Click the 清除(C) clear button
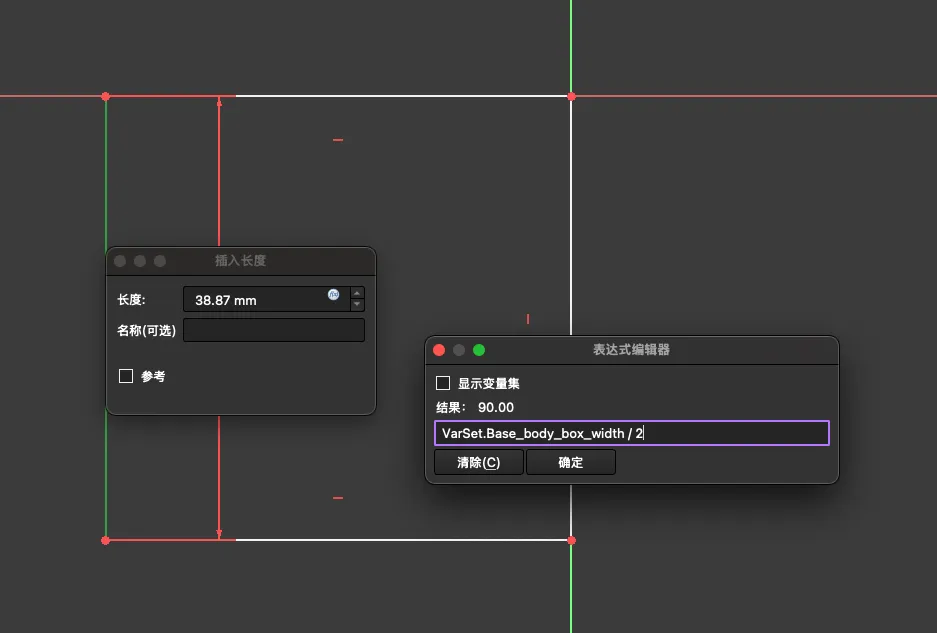This screenshot has width=937, height=633. 478,462
